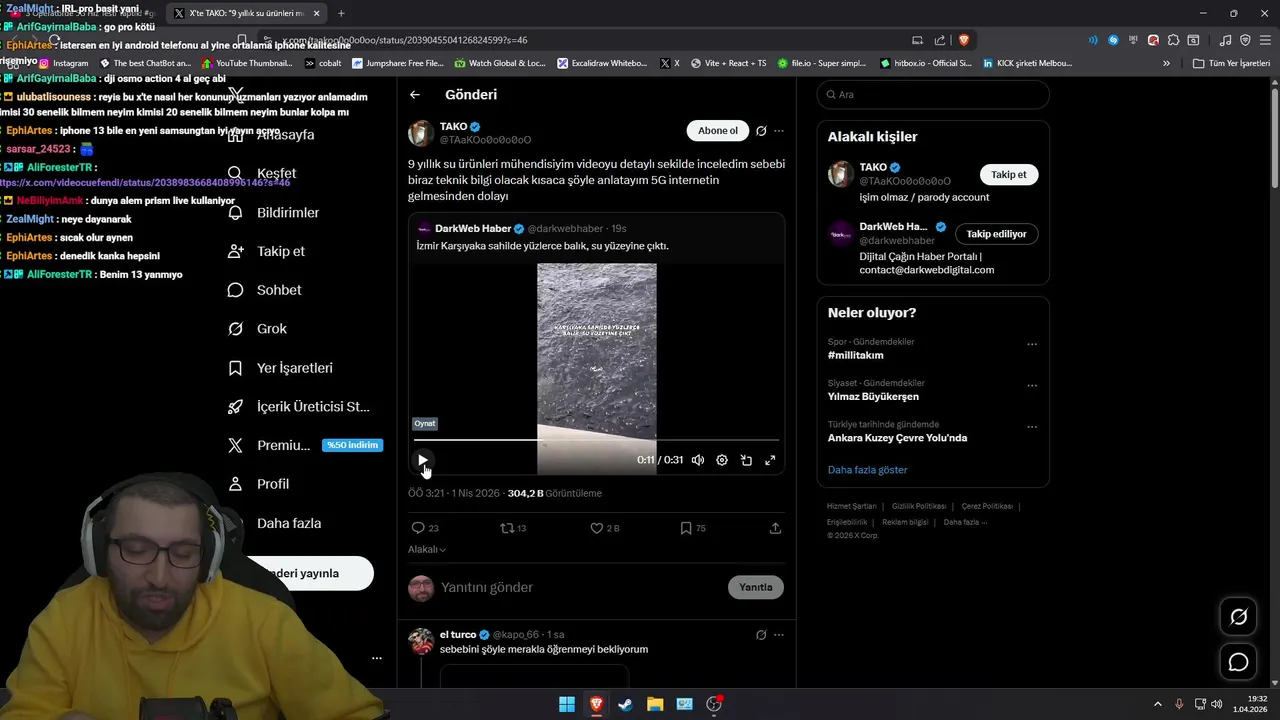The height and width of the screenshot is (720, 1280).
Task: Click Grok icon beside Abone ol
Action: 761,131
